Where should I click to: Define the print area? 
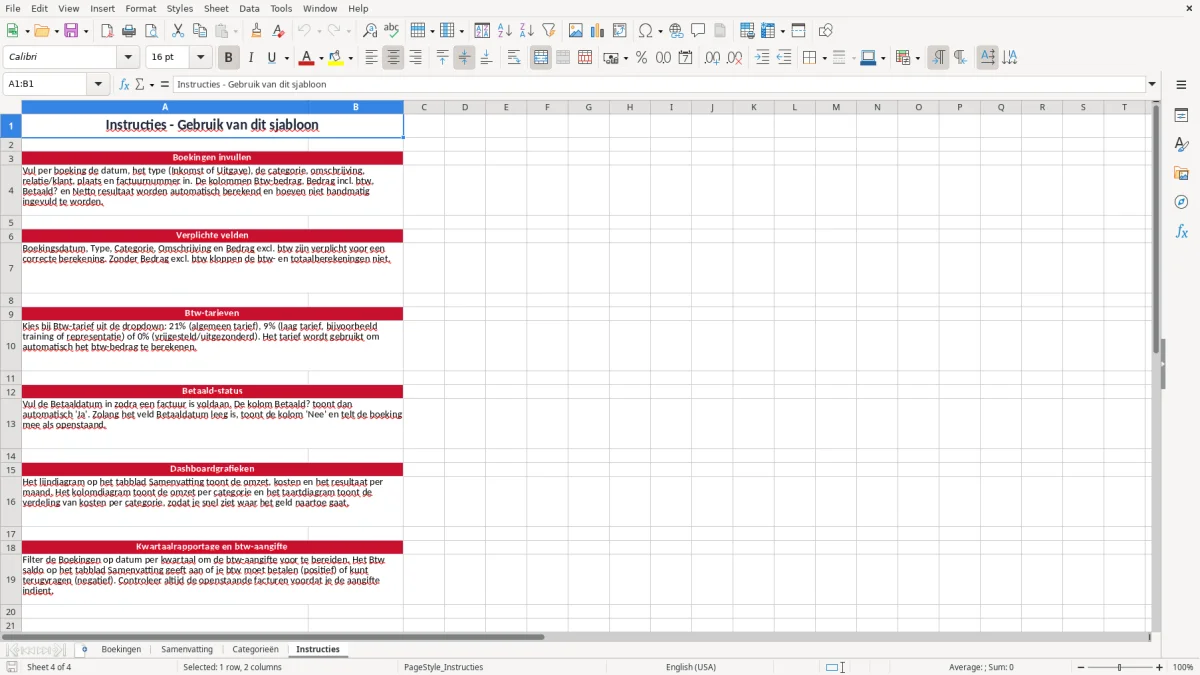click(x=747, y=31)
